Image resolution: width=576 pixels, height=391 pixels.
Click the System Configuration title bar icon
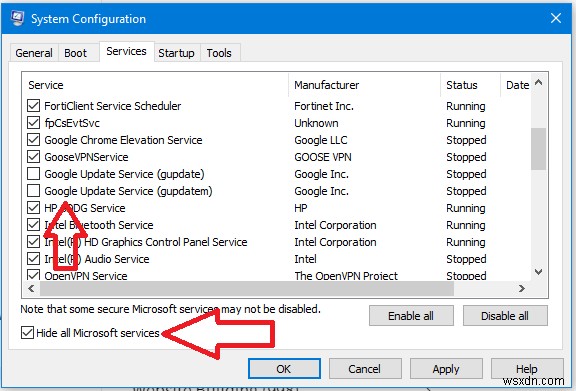[x=17, y=18]
